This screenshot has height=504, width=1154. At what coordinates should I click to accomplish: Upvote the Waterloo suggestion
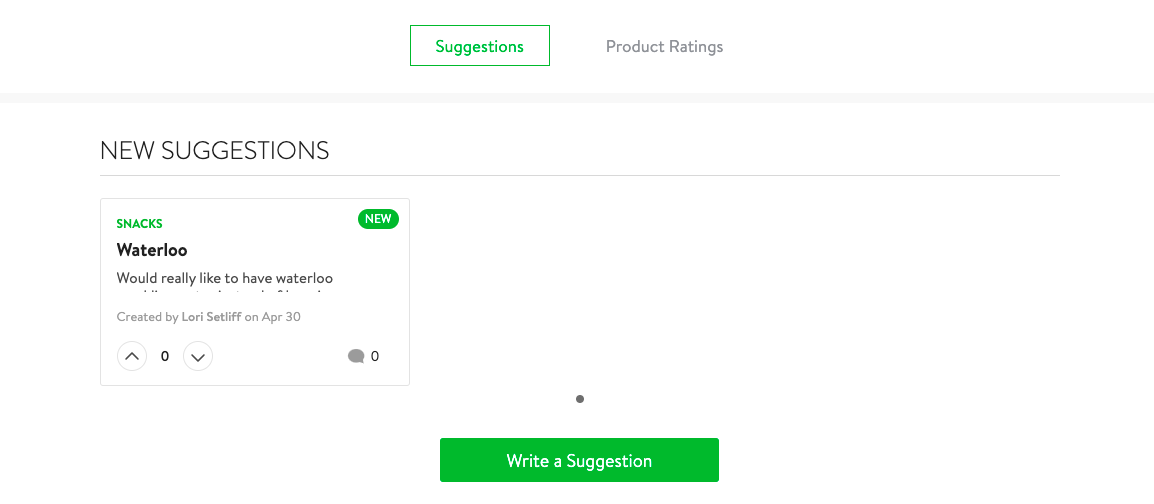(x=132, y=357)
